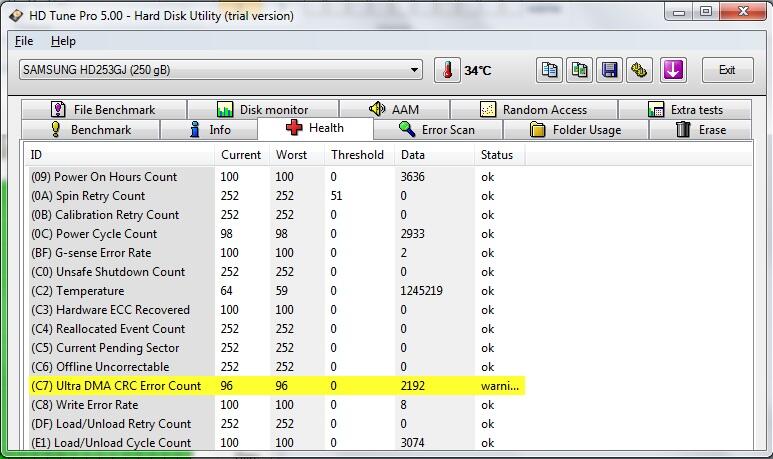Select the Power Cycle Count row
The height and width of the screenshot is (459, 773).
point(275,234)
